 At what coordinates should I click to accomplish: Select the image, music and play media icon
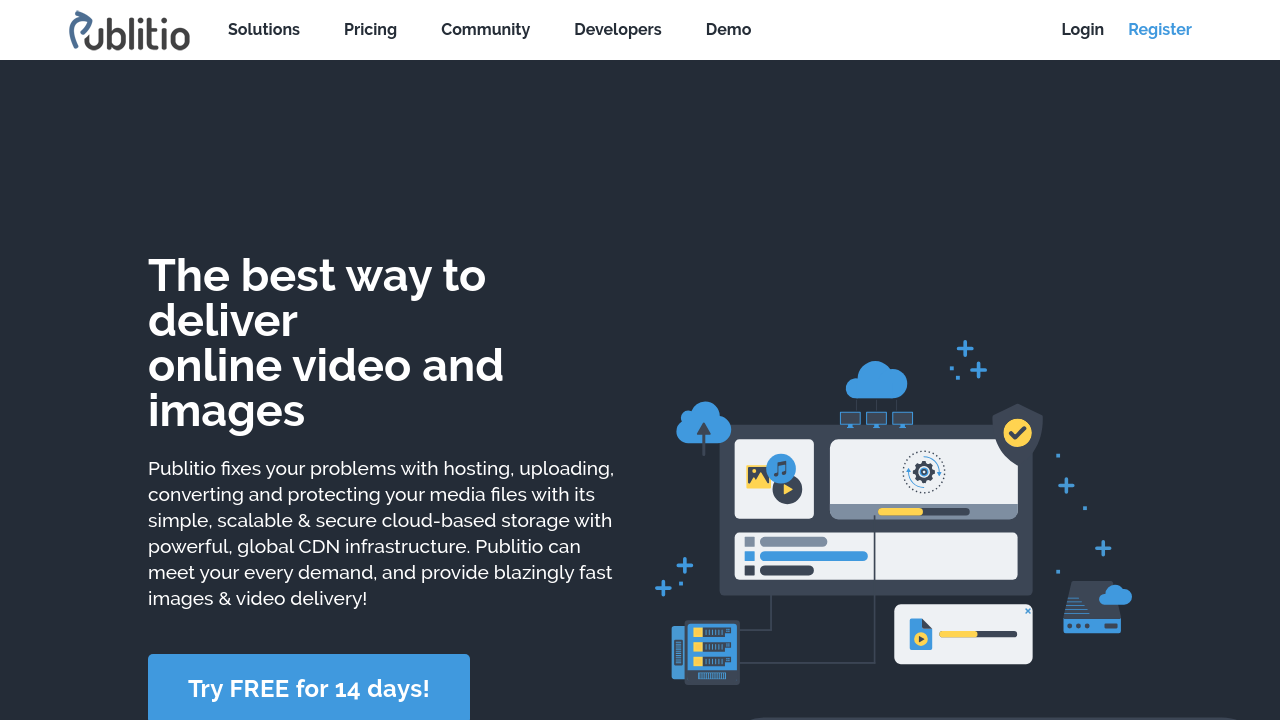tap(774, 478)
